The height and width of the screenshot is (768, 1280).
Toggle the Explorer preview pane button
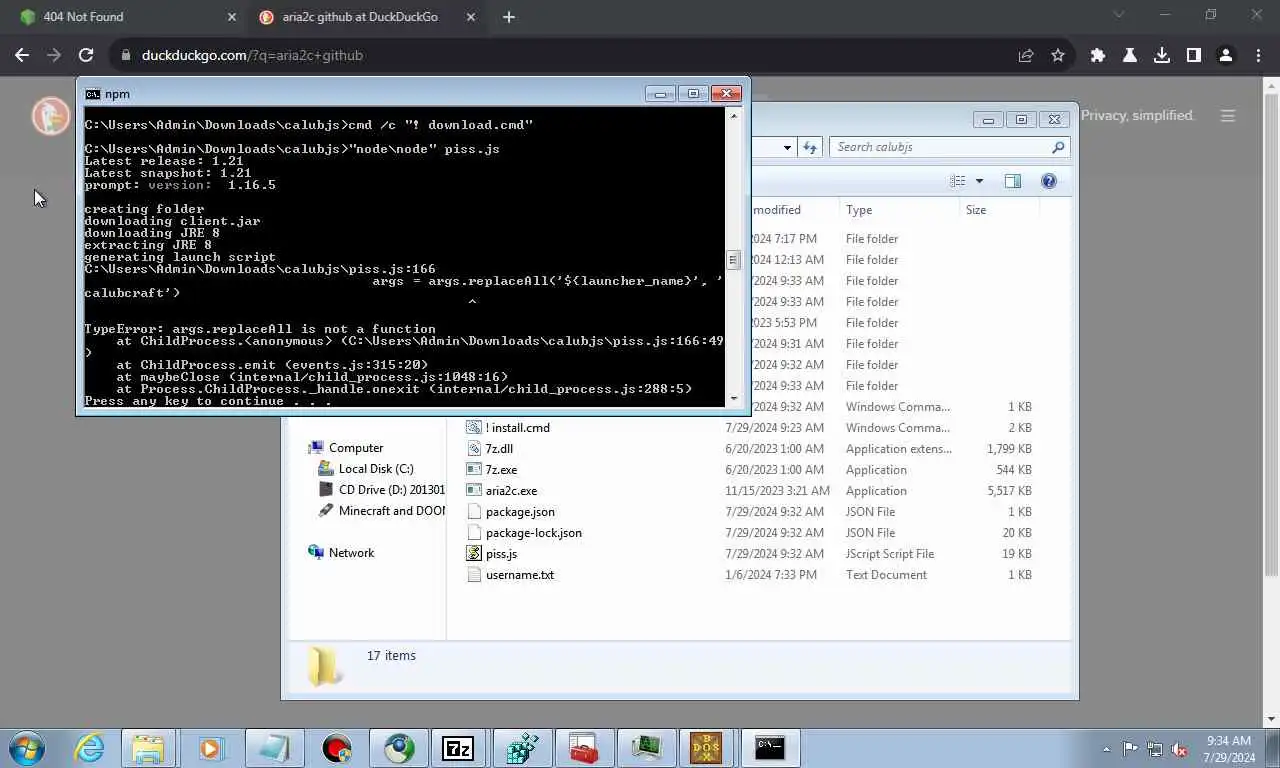1013,181
